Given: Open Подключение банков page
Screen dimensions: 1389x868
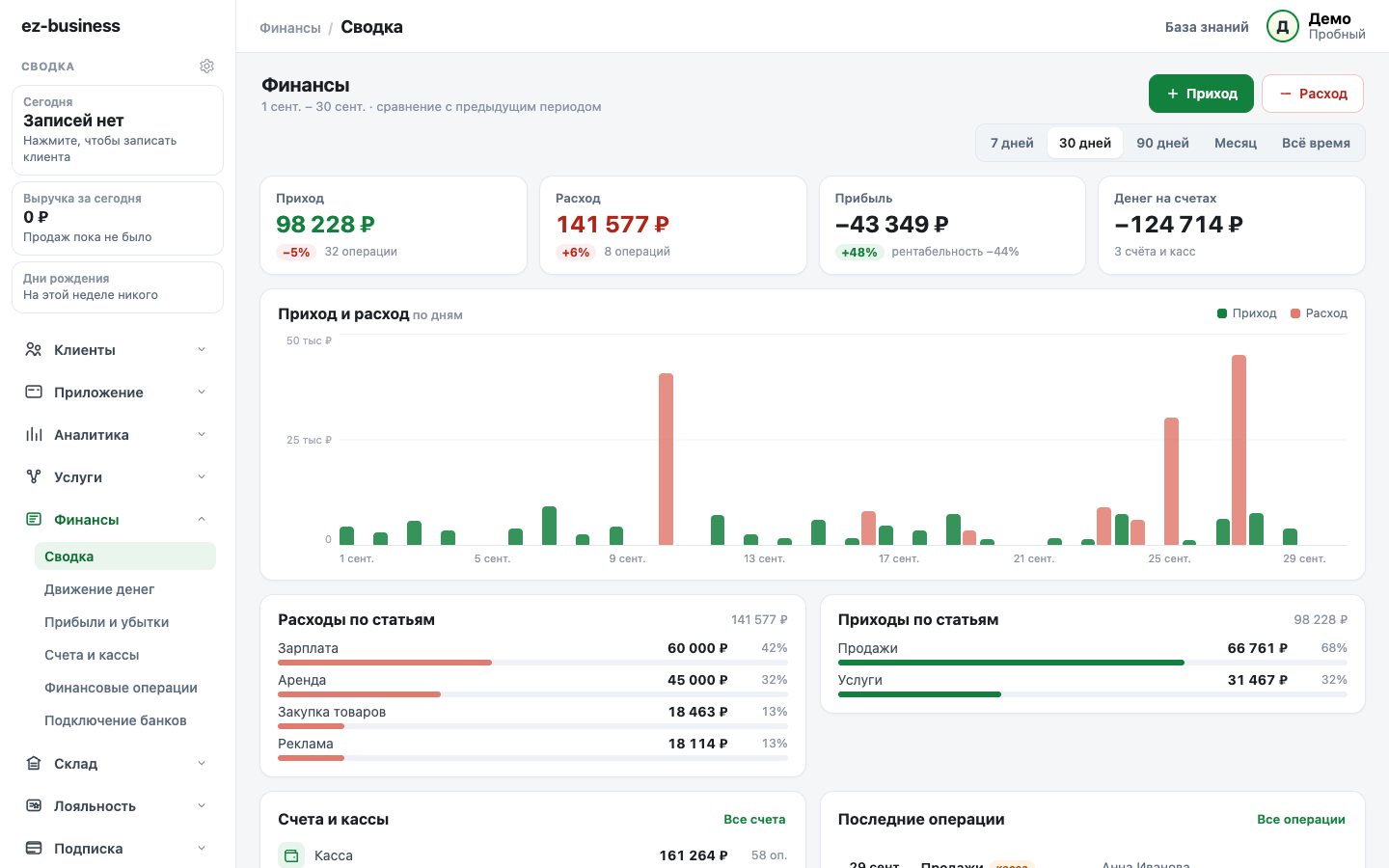Looking at the screenshot, I should coord(125,720).
